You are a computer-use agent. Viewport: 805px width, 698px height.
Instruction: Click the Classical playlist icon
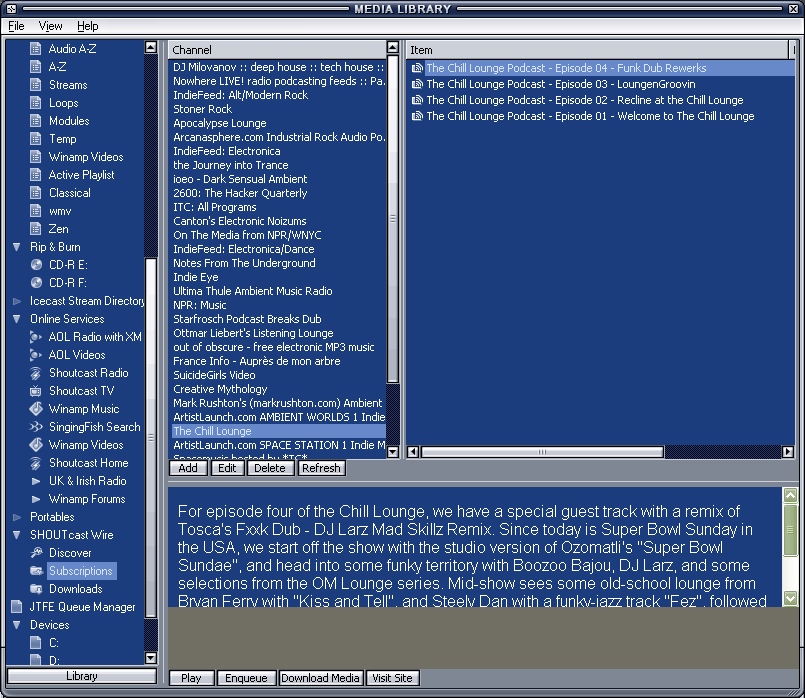coord(35,193)
